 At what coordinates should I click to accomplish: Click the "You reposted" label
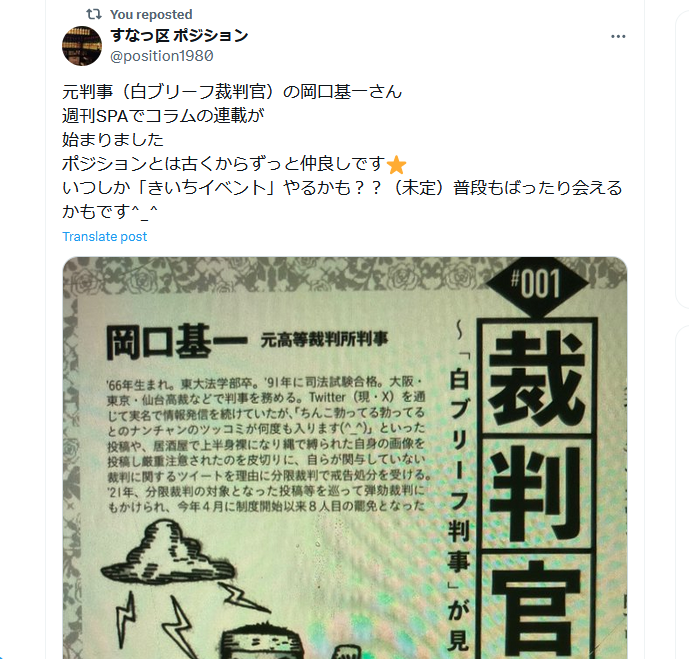tap(151, 14)
